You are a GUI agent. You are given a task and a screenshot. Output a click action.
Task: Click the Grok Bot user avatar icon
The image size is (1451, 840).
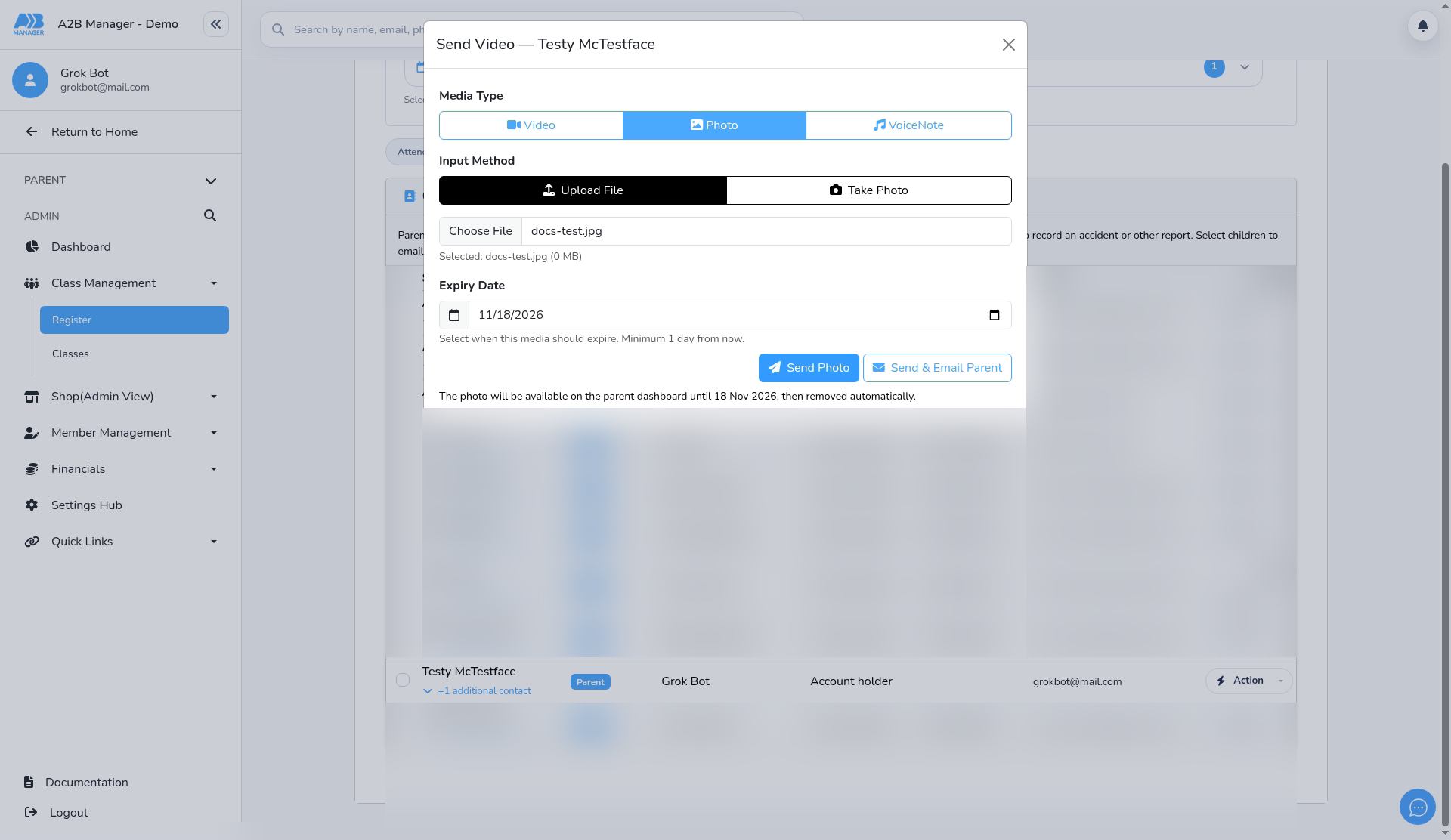pos(30,80)
